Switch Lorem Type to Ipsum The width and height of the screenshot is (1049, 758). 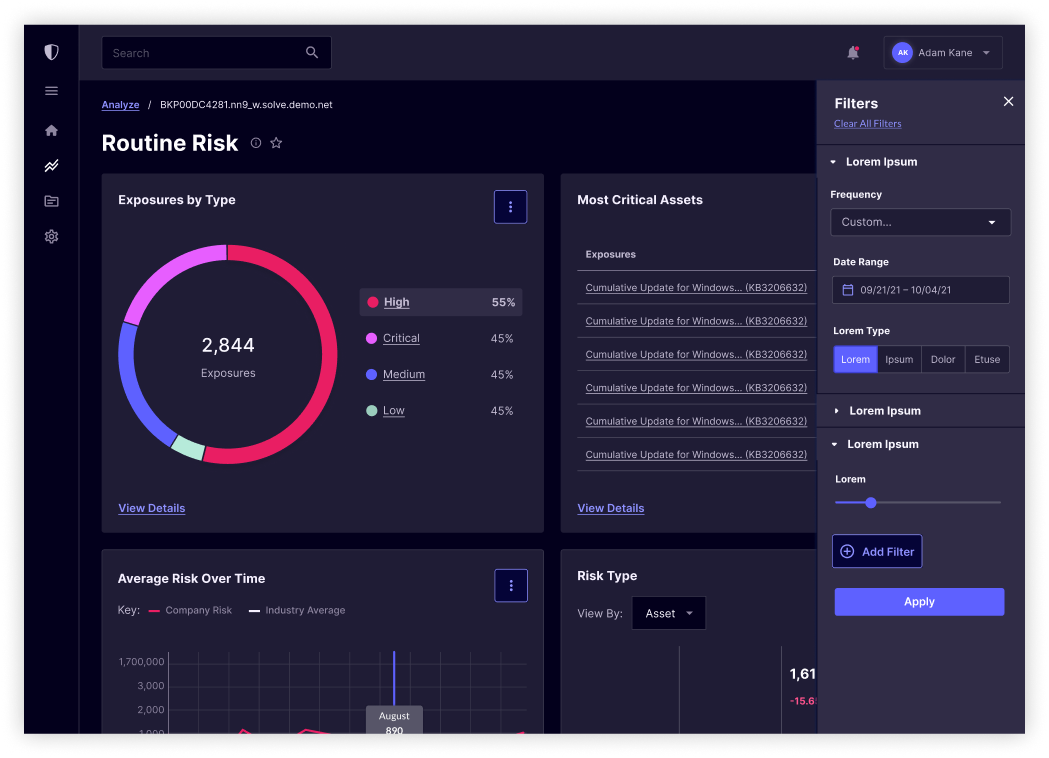tap(900, 359)
